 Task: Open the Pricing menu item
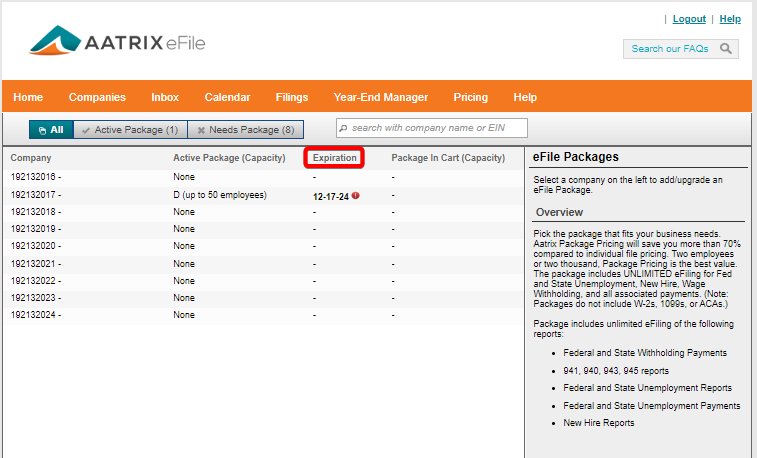point(471,97)
